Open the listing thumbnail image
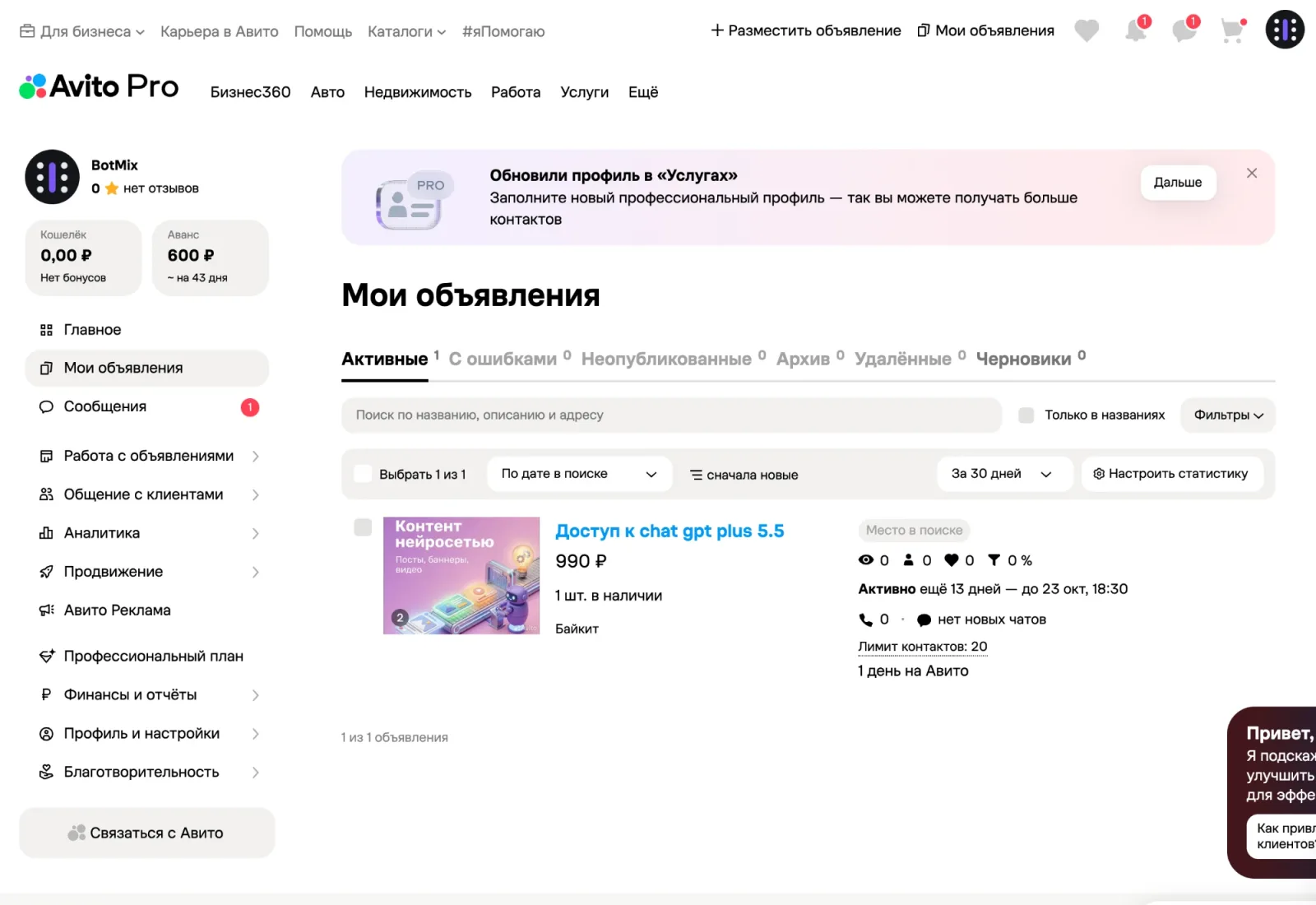 [461, 576]
